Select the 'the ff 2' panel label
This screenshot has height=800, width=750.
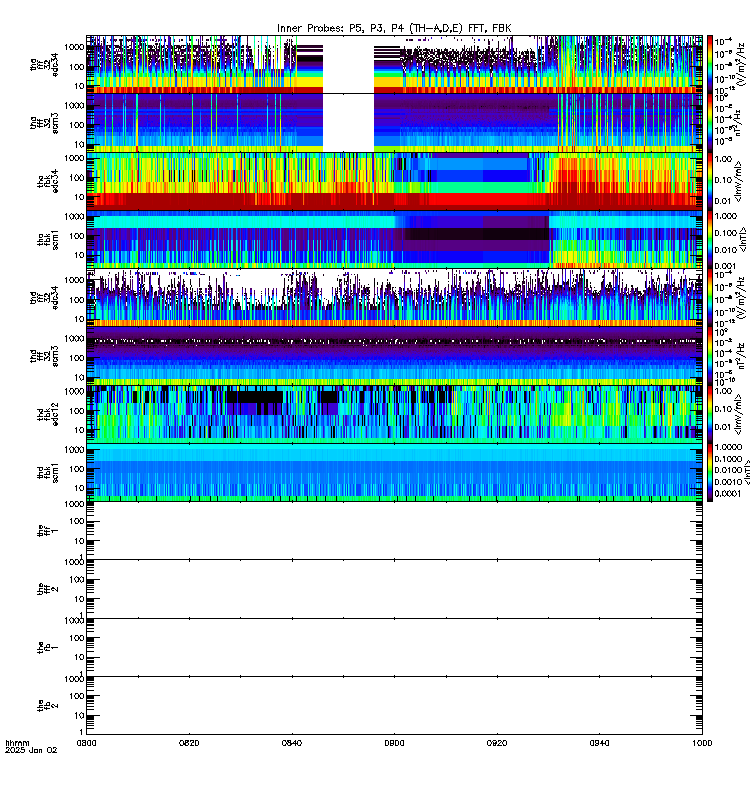pos(47,589)
